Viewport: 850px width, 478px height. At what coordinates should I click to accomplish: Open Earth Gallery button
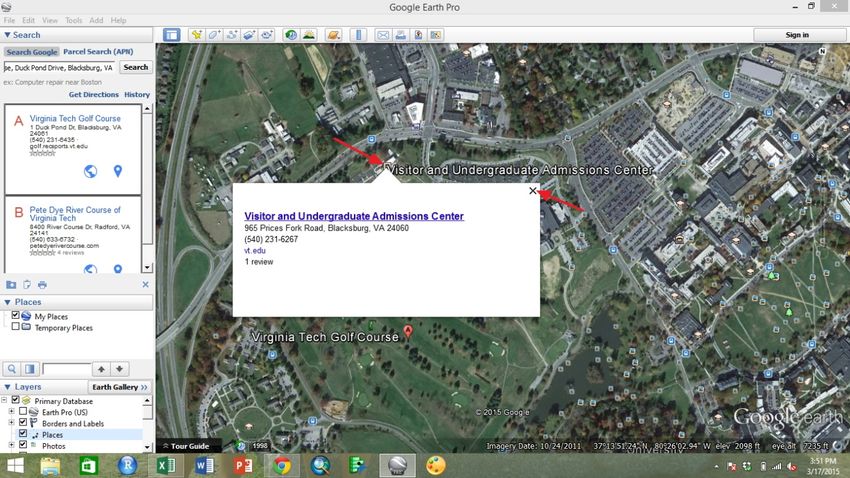(120, 387)
